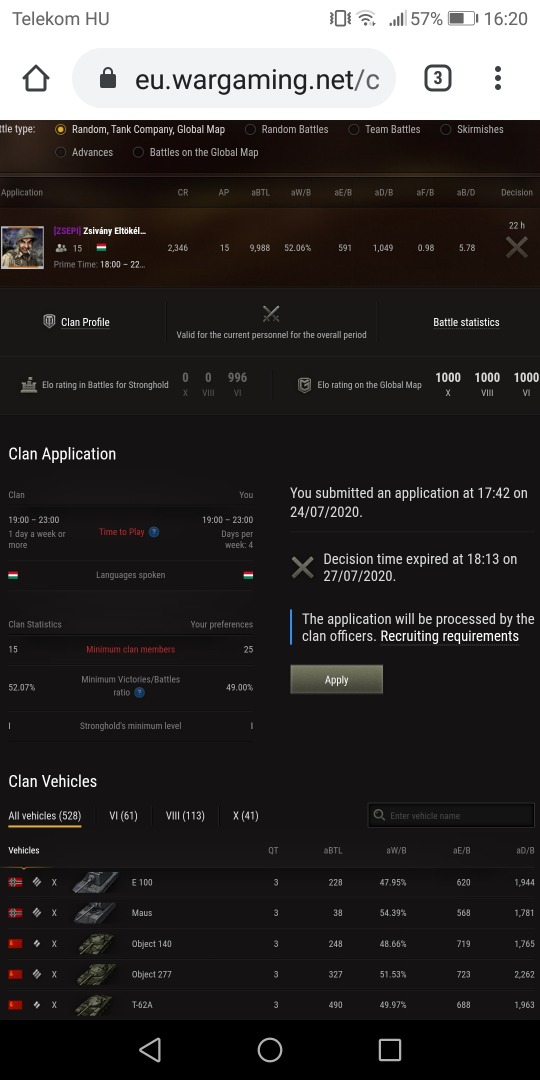Tap the vehicle search magnifier icon

click(379, 816)
